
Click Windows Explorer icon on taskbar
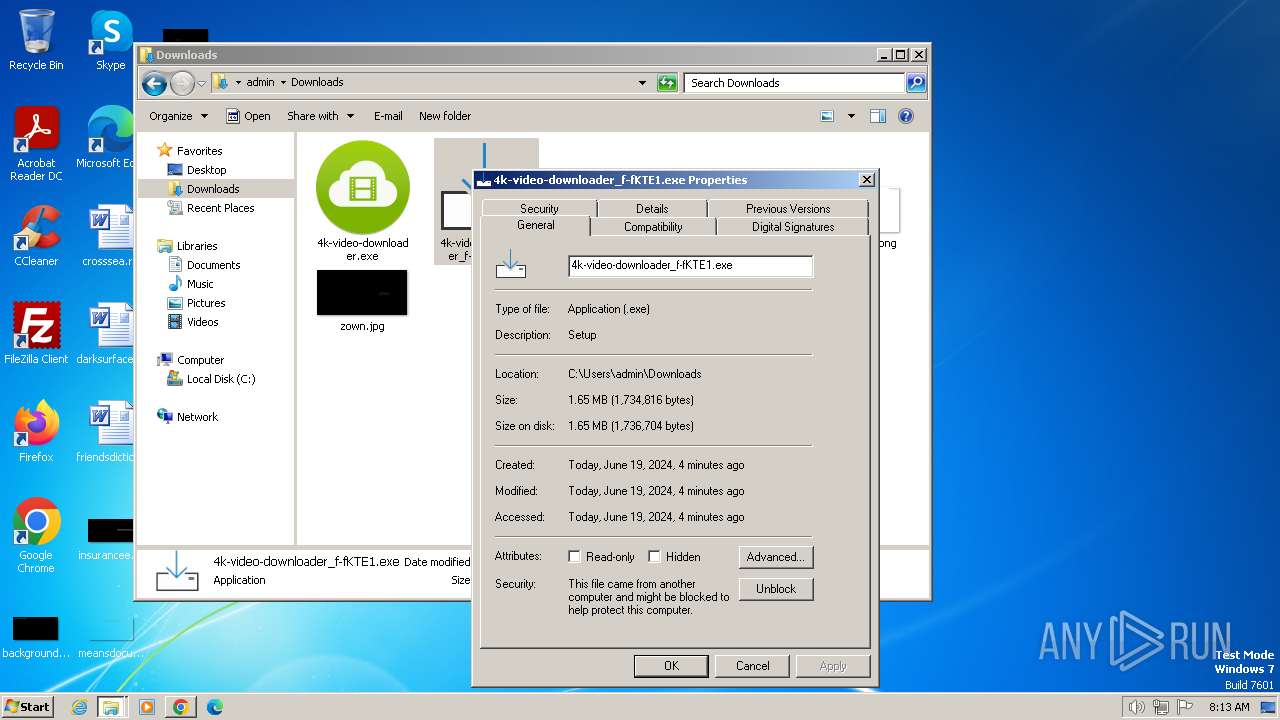click(x=111, y=707)
